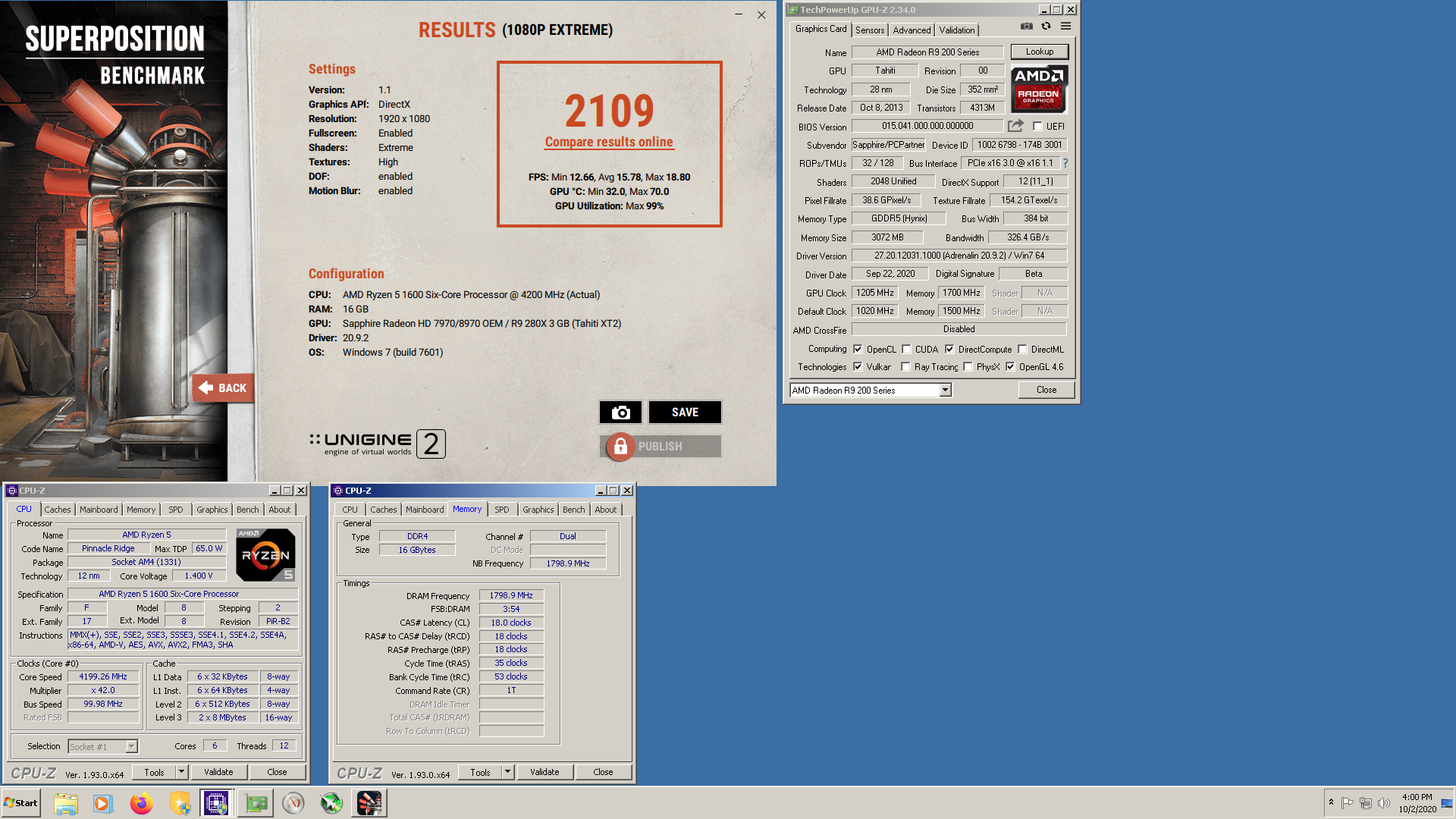Click the Ryzen 5 logo in CPU-Z
Image resolution: width=1456 pixels, height=819 pixels.
pos(265,554)
